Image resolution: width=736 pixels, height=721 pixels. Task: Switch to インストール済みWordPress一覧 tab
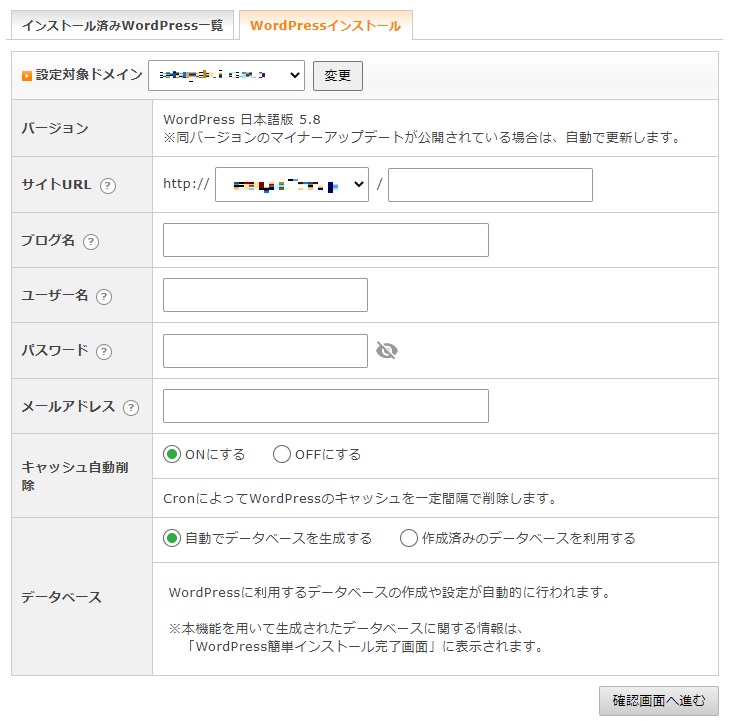tap(123, 25)
